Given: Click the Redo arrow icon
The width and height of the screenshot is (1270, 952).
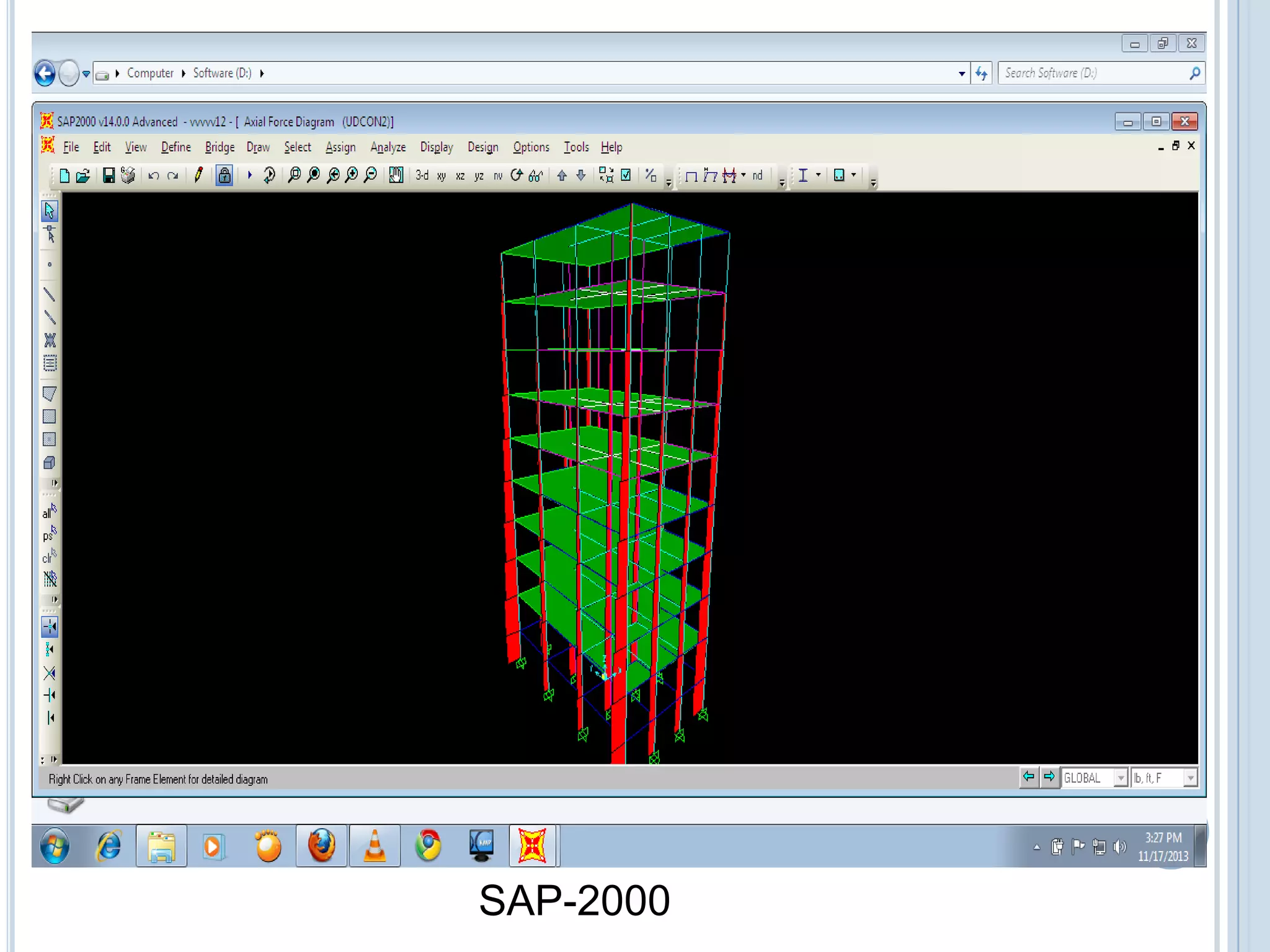Looking at the screenshot, I should 173,175.
